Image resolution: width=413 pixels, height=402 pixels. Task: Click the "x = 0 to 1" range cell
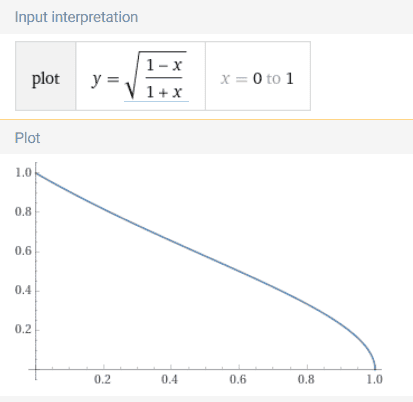(258, 76)
